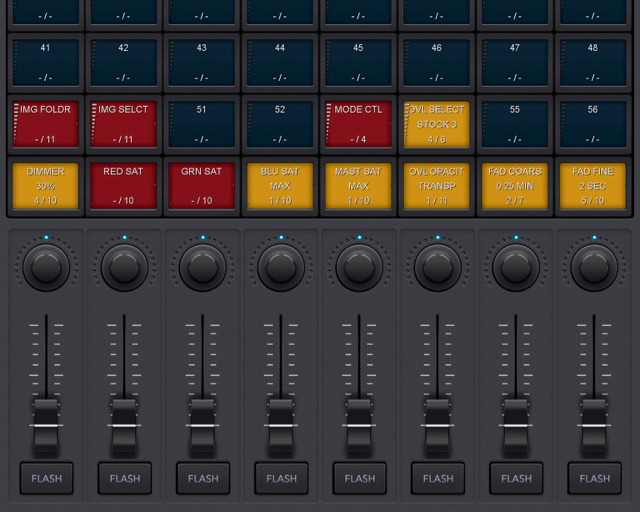Viewport: 640px width, 512px height.
Task: Click empty cell 51
Action: tap(202, 124)
